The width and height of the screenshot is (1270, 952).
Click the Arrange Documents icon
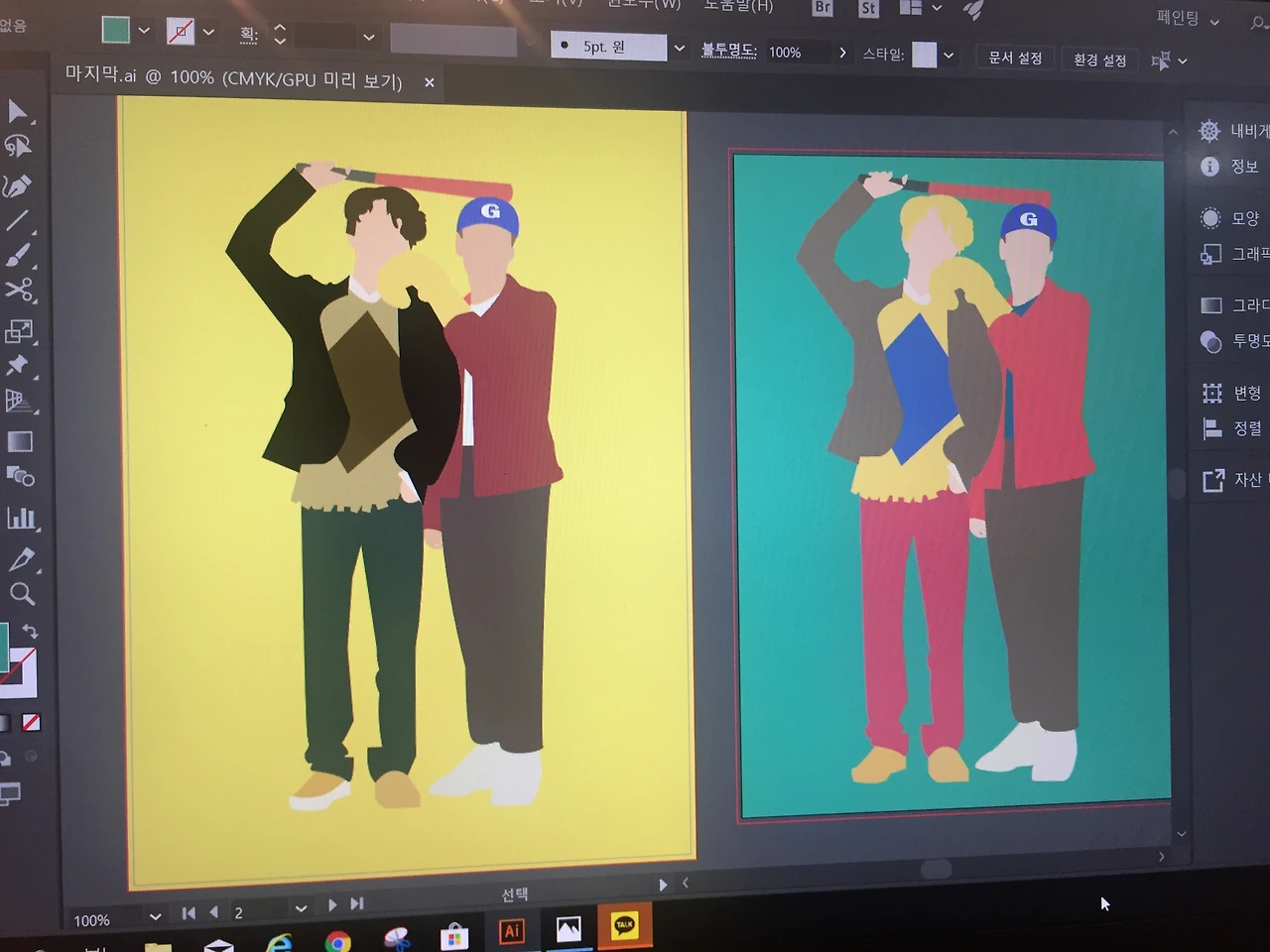click(911, 8)
